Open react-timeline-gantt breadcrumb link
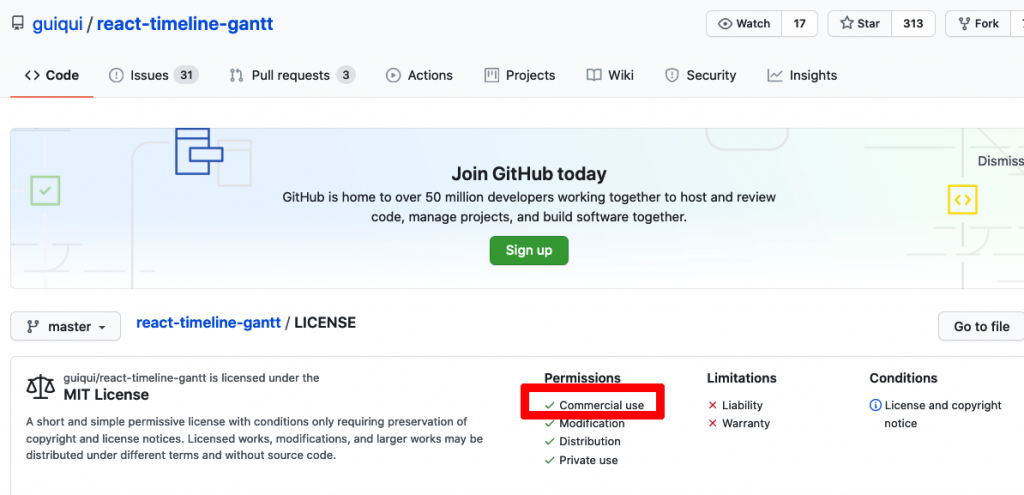 pyautogui.click(x=208, y=323)
